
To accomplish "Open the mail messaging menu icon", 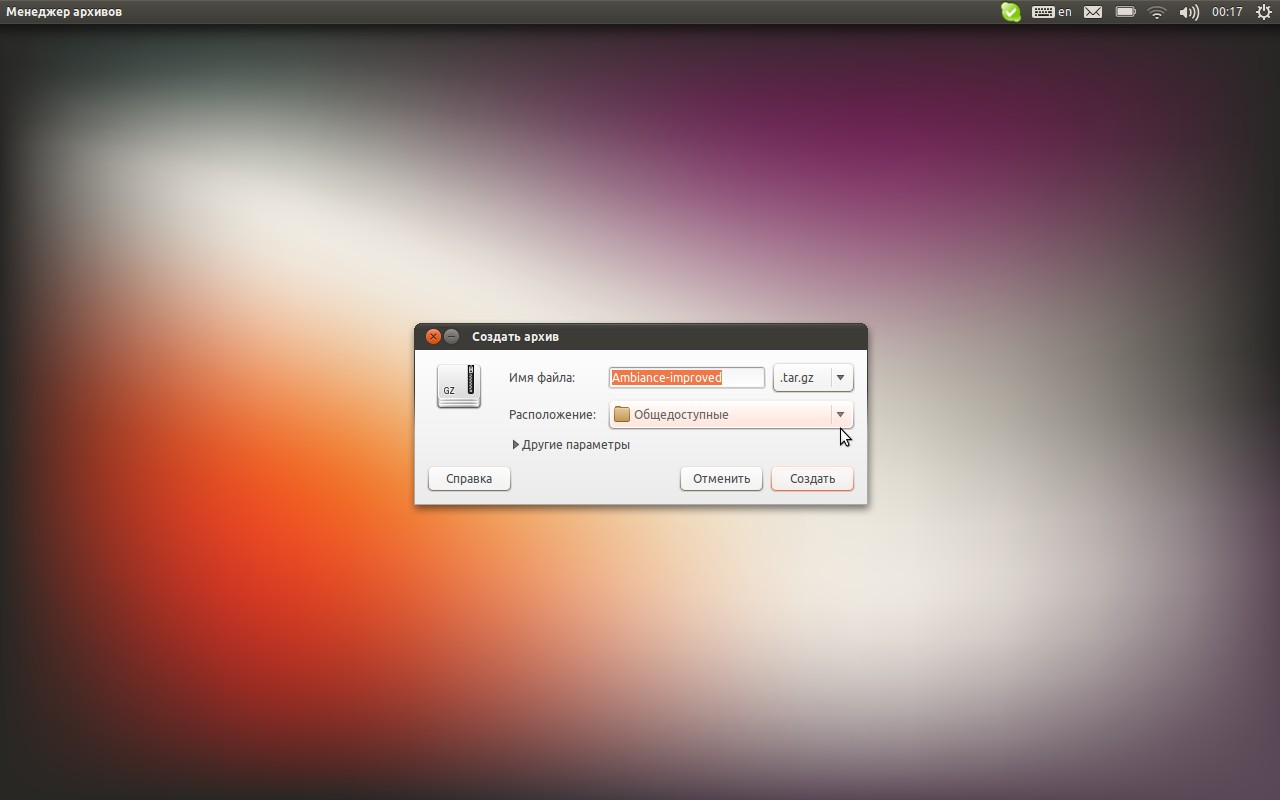I will (1093, 12).
